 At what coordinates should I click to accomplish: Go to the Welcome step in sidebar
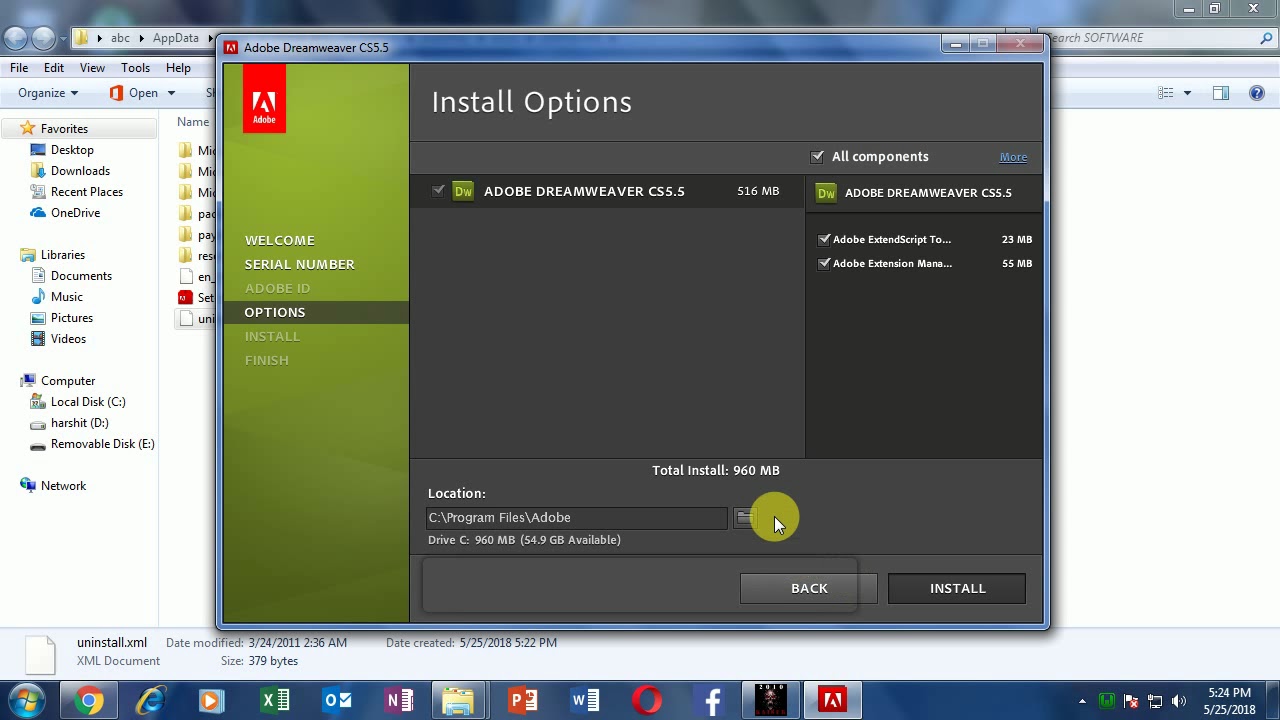(280, 240)
